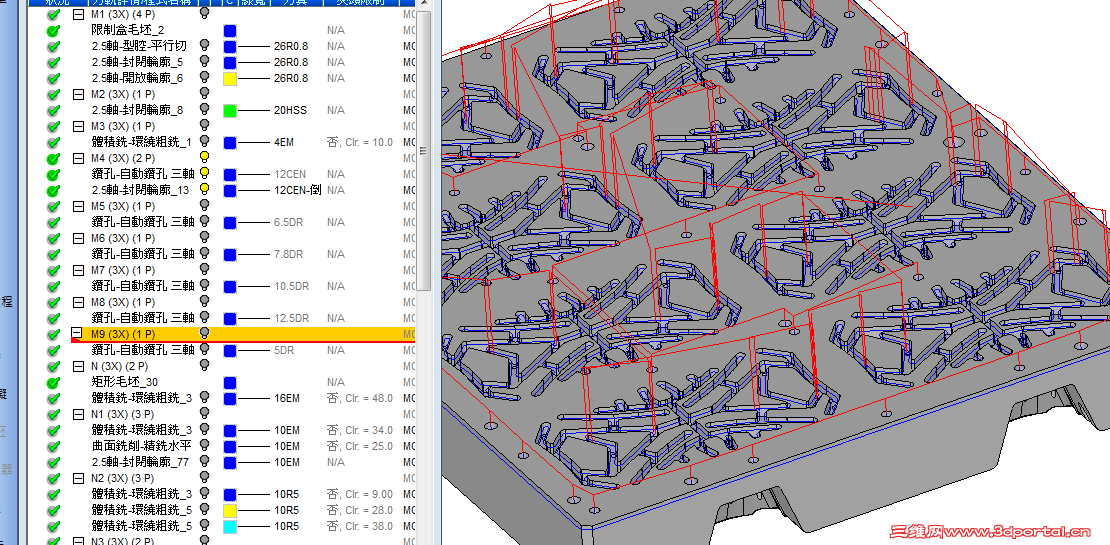This screenshot has height=545, width=1110.
Task: Toggle lightbulb visibility of M1 toolpath group
Action: click(x=205, y=13)
